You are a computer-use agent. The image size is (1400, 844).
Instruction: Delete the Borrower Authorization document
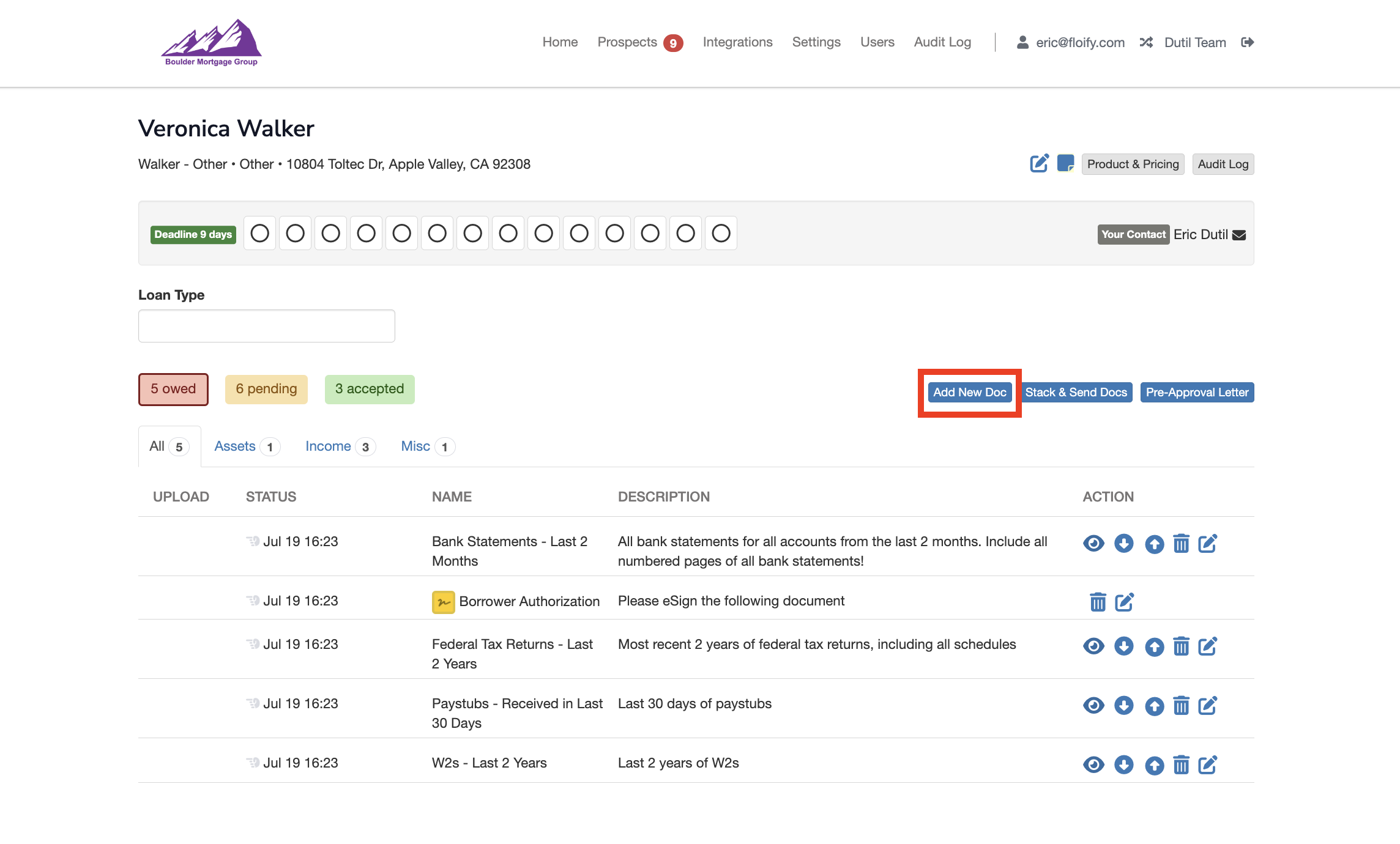click(1097, 601)
